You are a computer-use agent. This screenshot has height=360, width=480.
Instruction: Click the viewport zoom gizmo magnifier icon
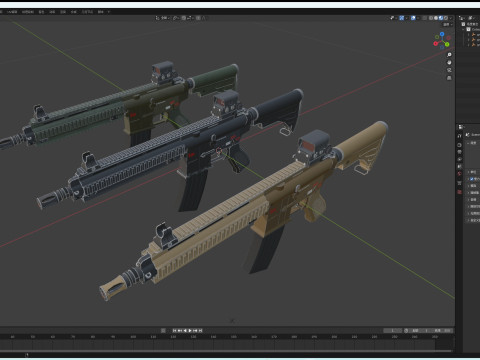tap(449, 54)
